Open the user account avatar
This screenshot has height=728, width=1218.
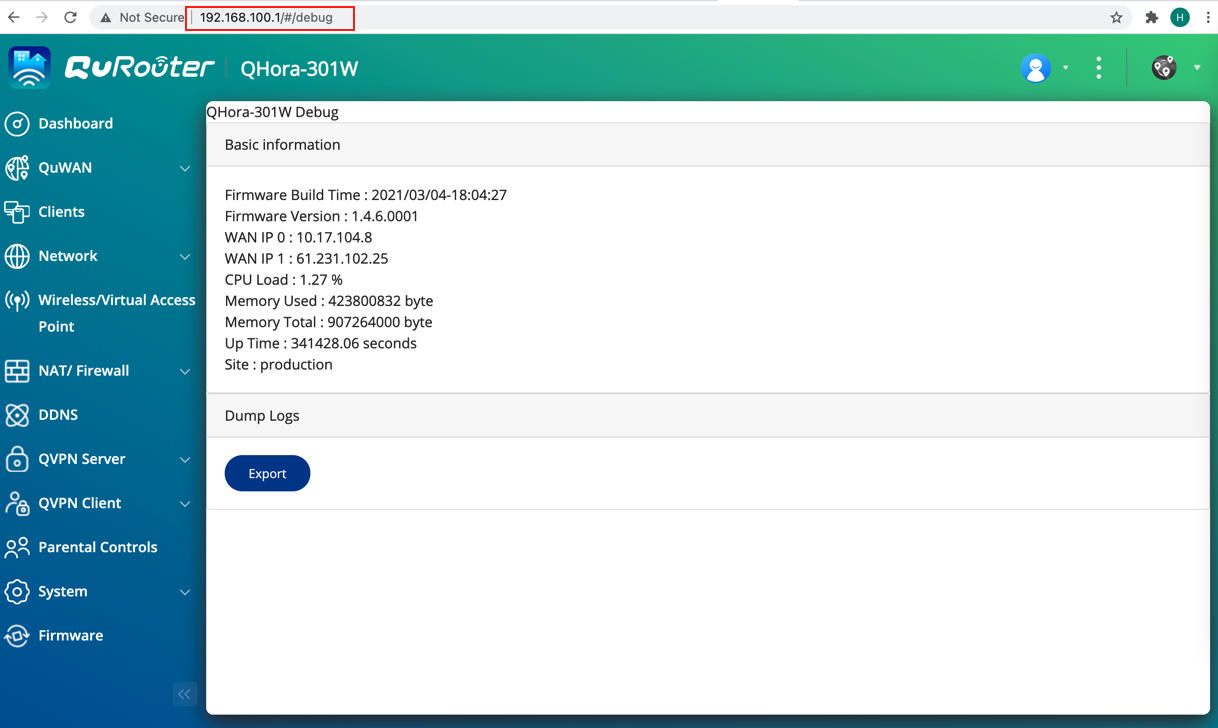tap(1036, 68)
